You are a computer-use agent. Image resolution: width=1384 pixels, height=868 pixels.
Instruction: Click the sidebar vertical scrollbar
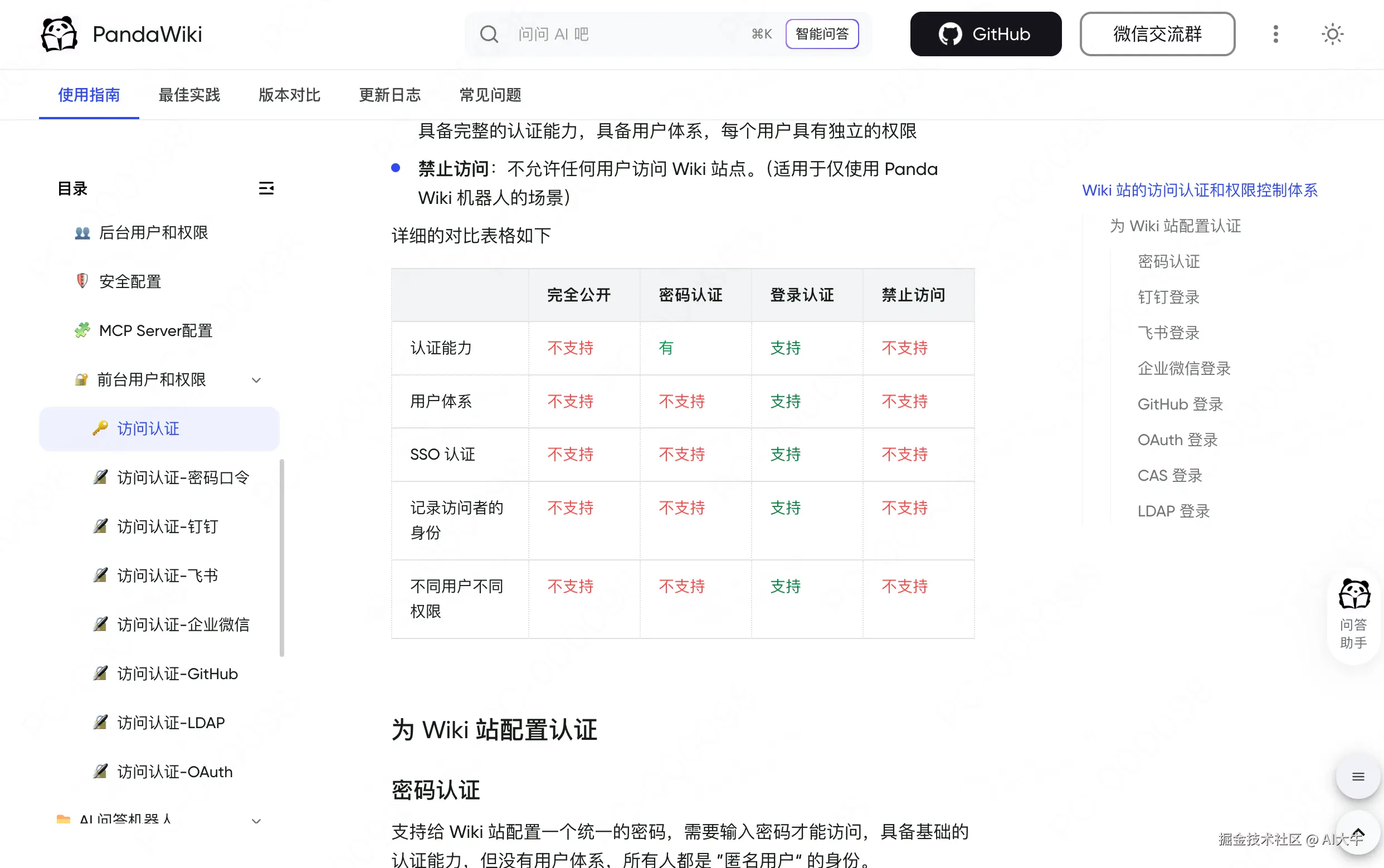coord(282,557)
